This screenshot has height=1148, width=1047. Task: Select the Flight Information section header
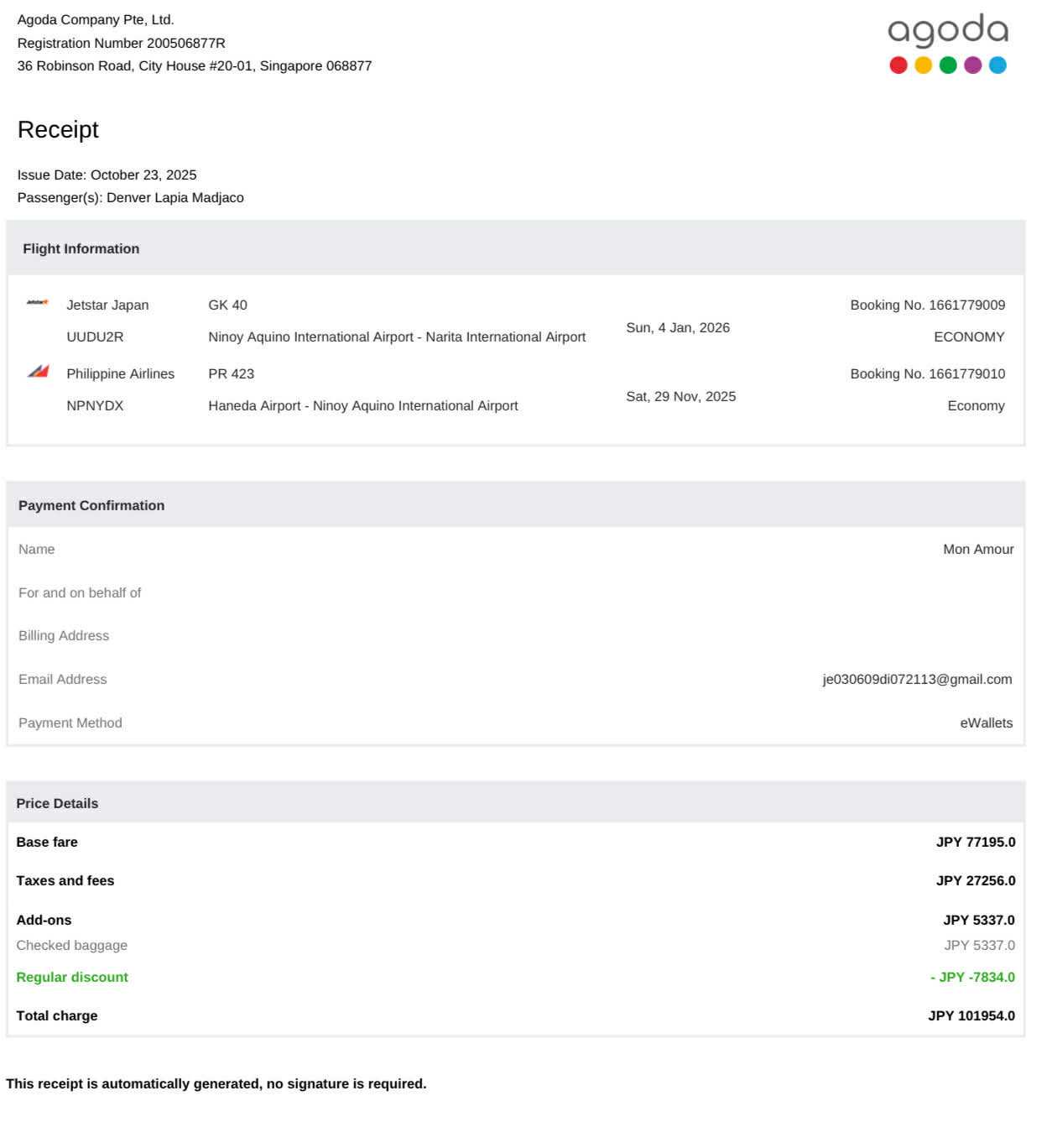(x=81, y=248)
